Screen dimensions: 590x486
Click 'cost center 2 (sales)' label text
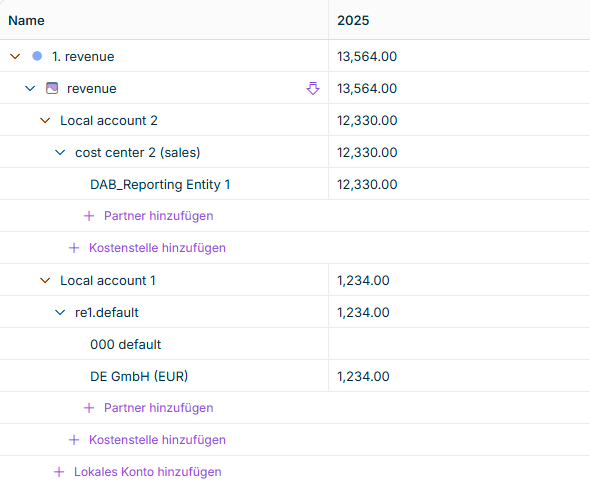138,152
